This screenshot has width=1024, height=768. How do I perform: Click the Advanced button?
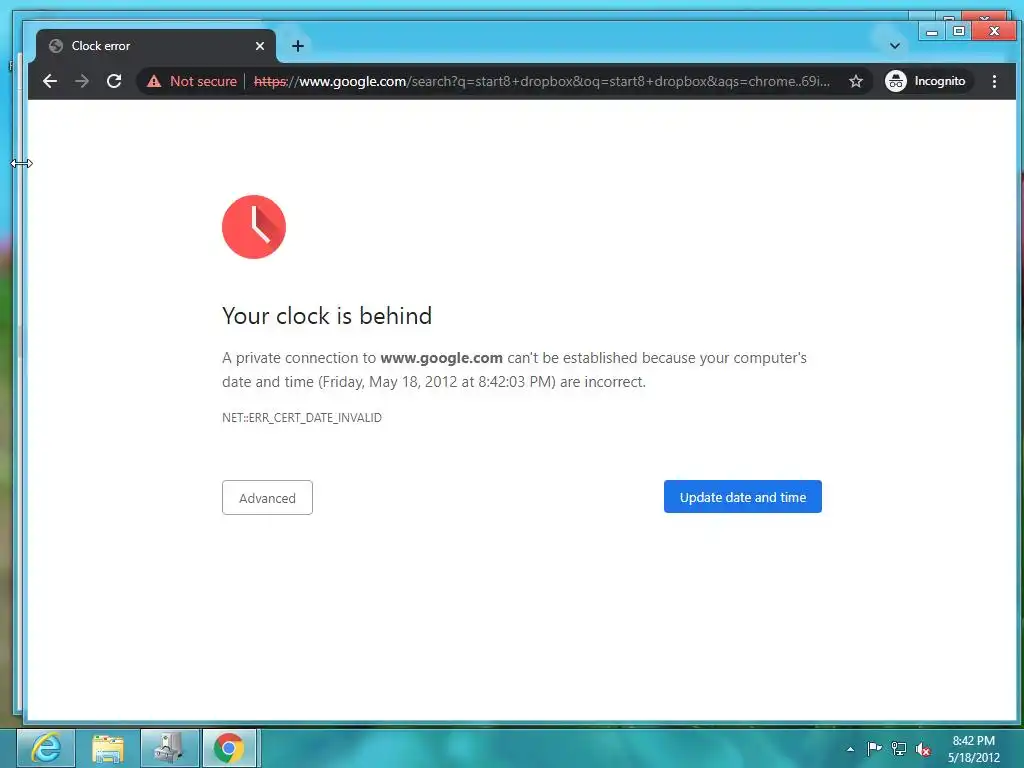267,498
